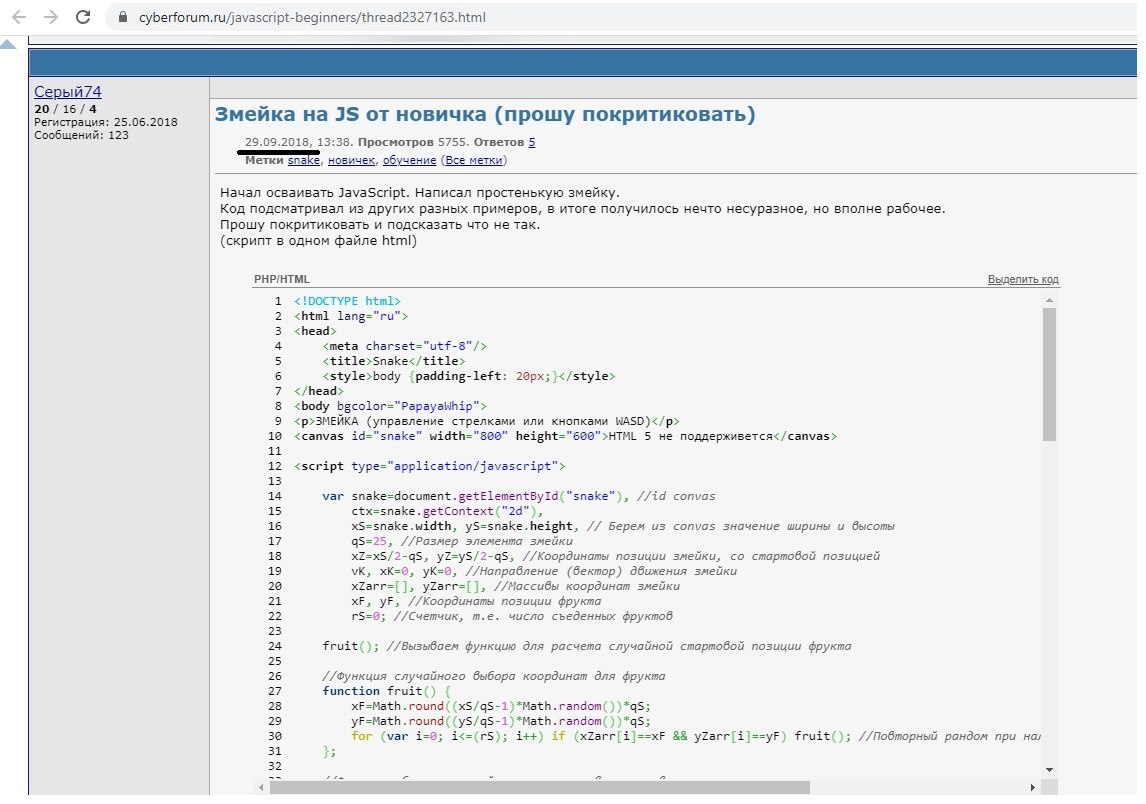Click code line <html lang="ru">
The image size is (1146, 804).
pyautogui.click(x=351, y=316)
